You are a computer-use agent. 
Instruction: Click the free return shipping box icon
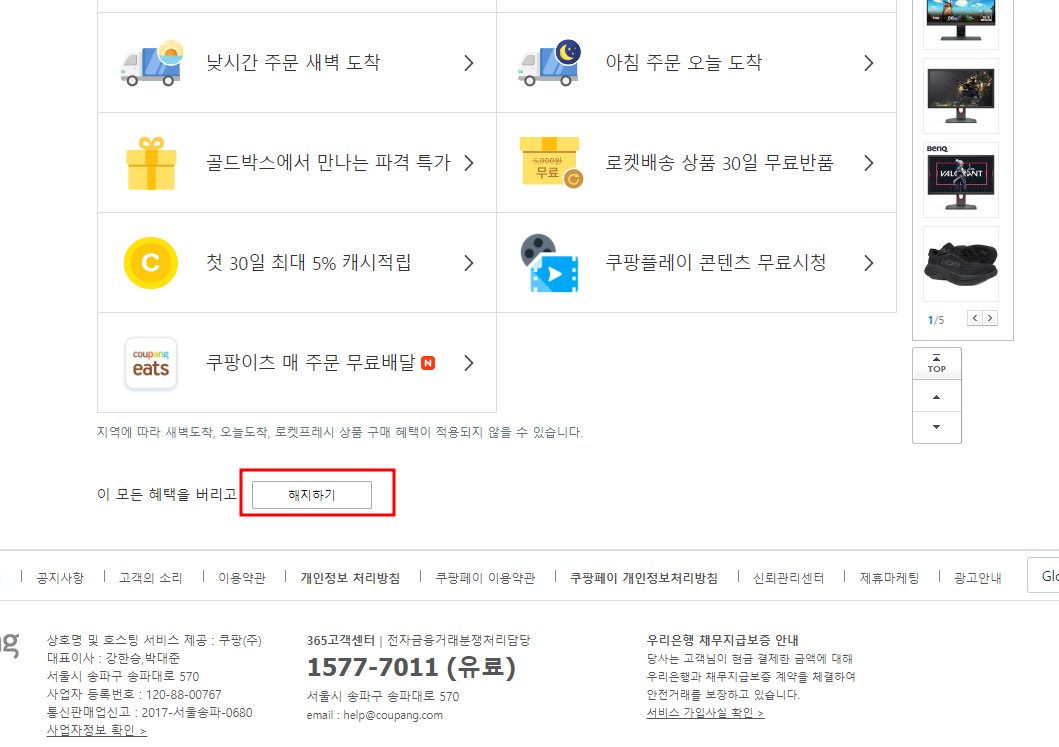click(x=548, y=162)
